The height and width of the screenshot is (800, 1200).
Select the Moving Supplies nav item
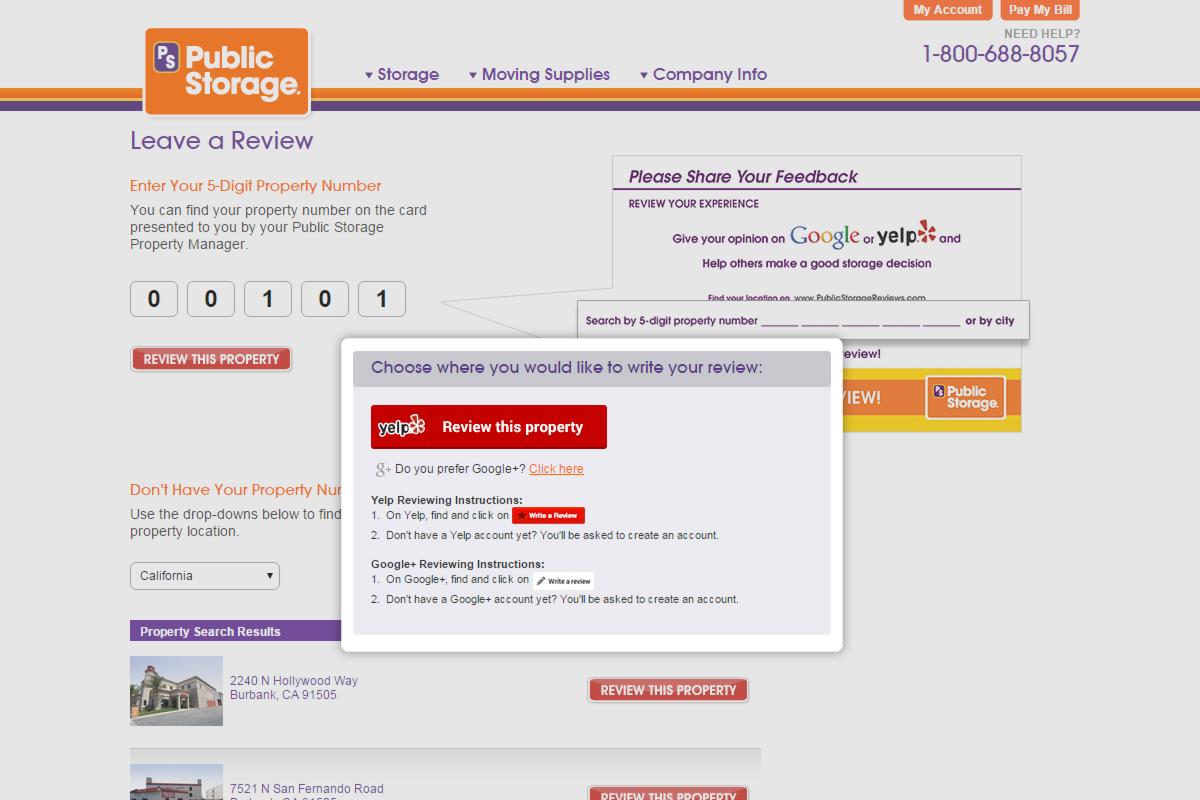(x=546, y=74)
